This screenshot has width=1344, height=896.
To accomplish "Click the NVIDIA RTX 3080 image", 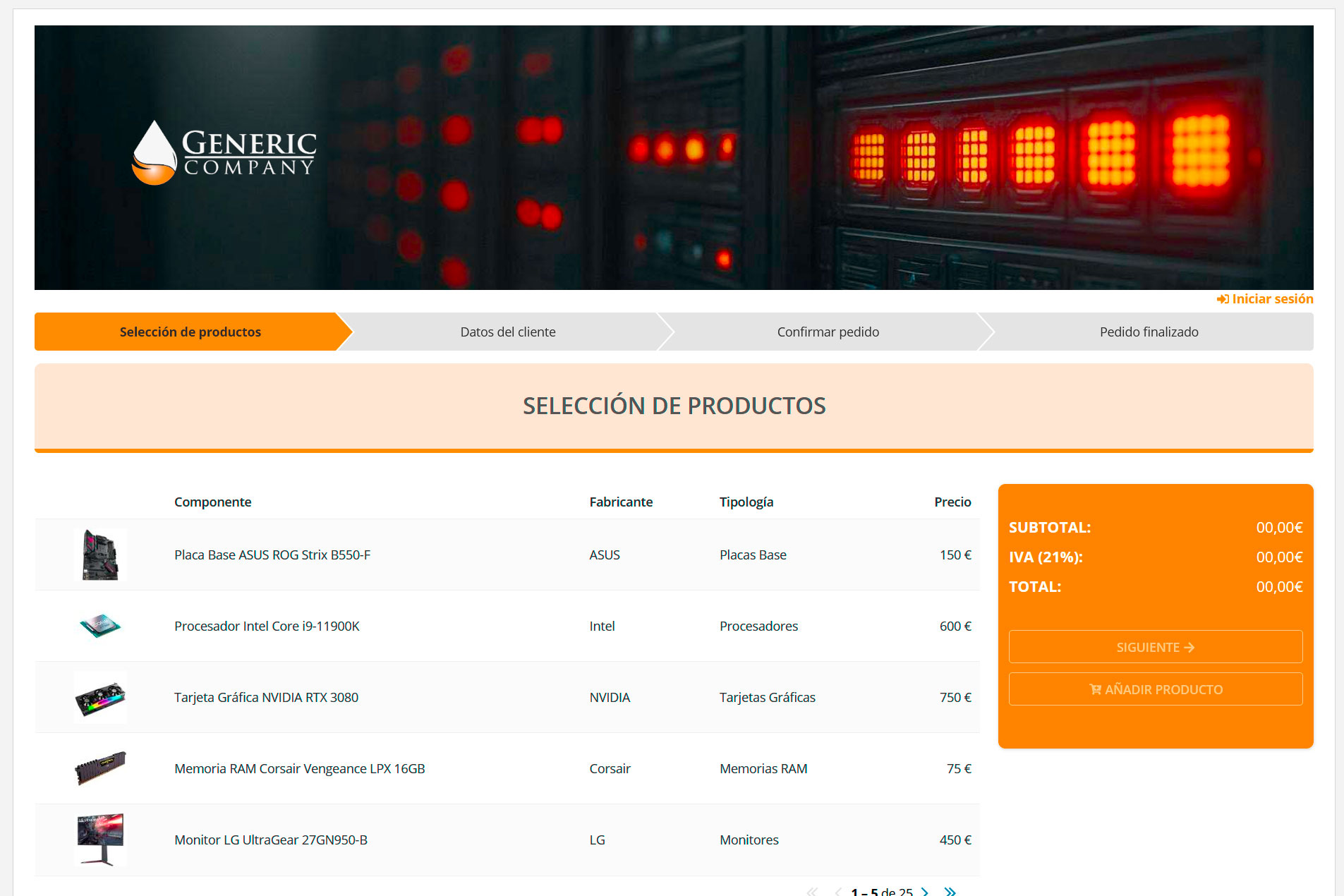I will tap(100, 697).
